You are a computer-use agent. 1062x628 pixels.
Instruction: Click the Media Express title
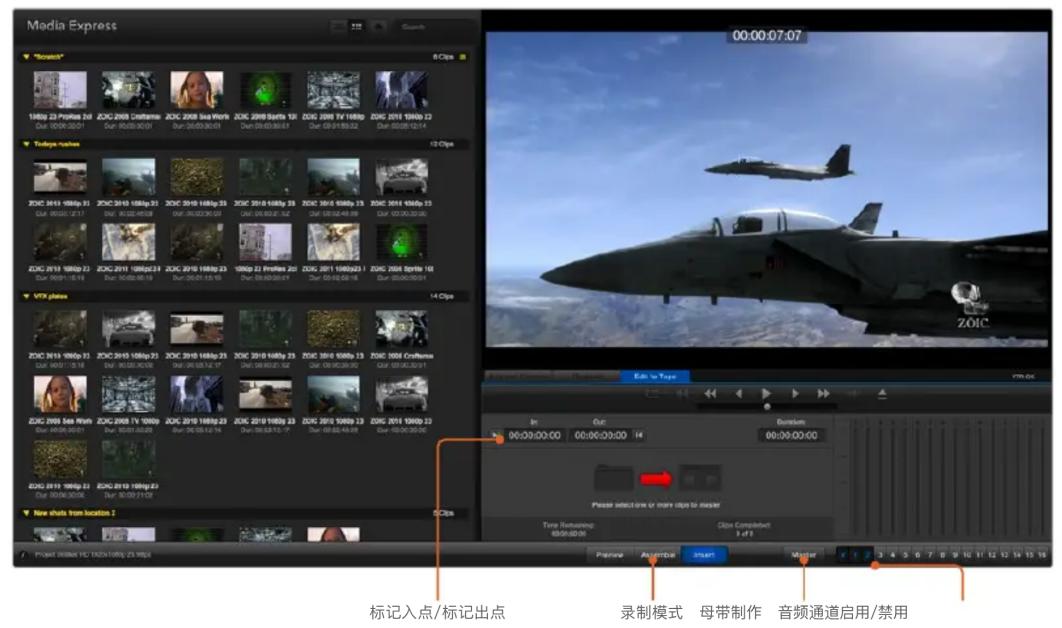[x=72, y=26]
